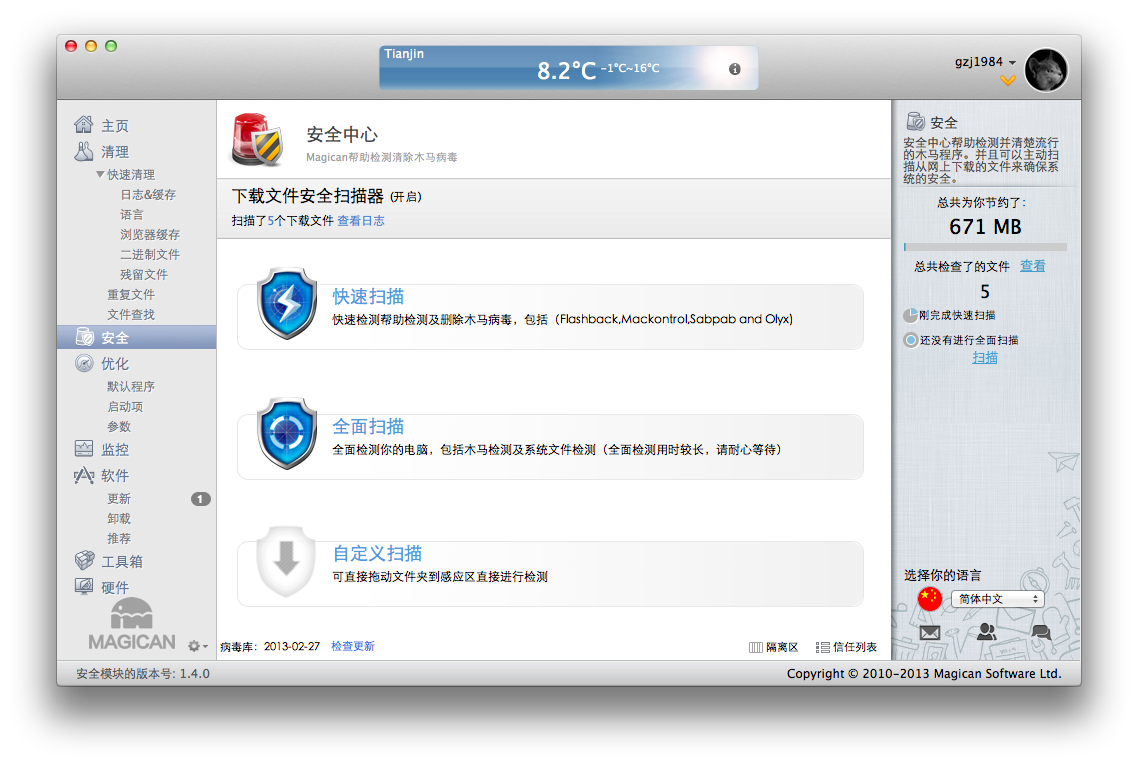Screen dimensions: 1138x765
Task: Click the 查看 link beside 总共检查了的文件
Action: pyautogui.click(x=1033, y=266)
